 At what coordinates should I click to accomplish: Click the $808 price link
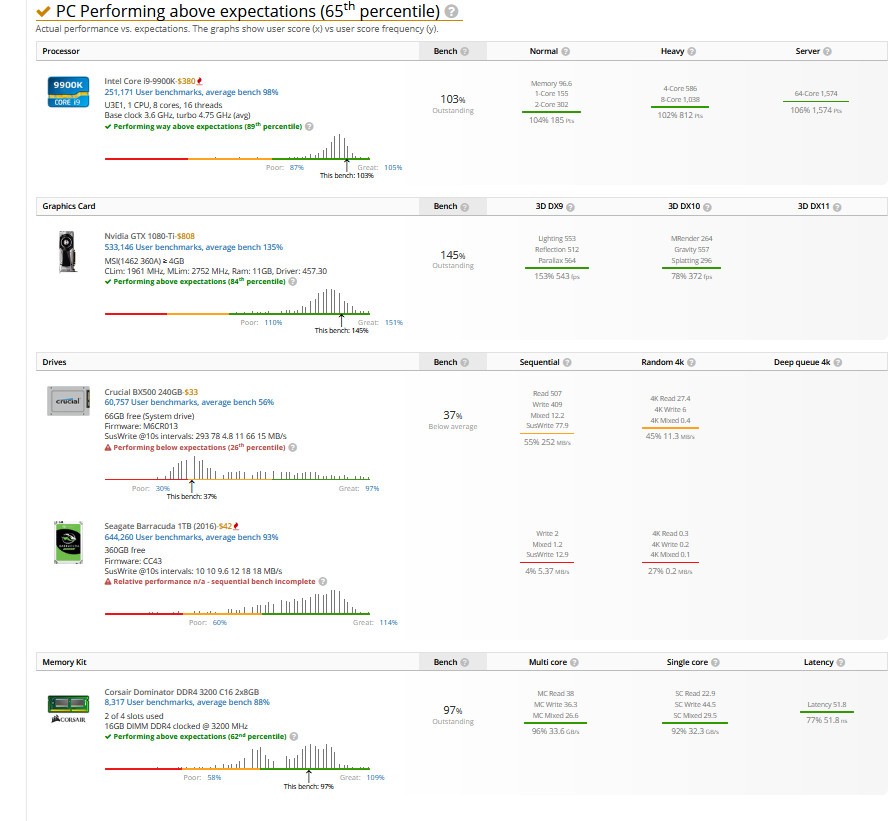pyautogui.click(x=186, y=236)
